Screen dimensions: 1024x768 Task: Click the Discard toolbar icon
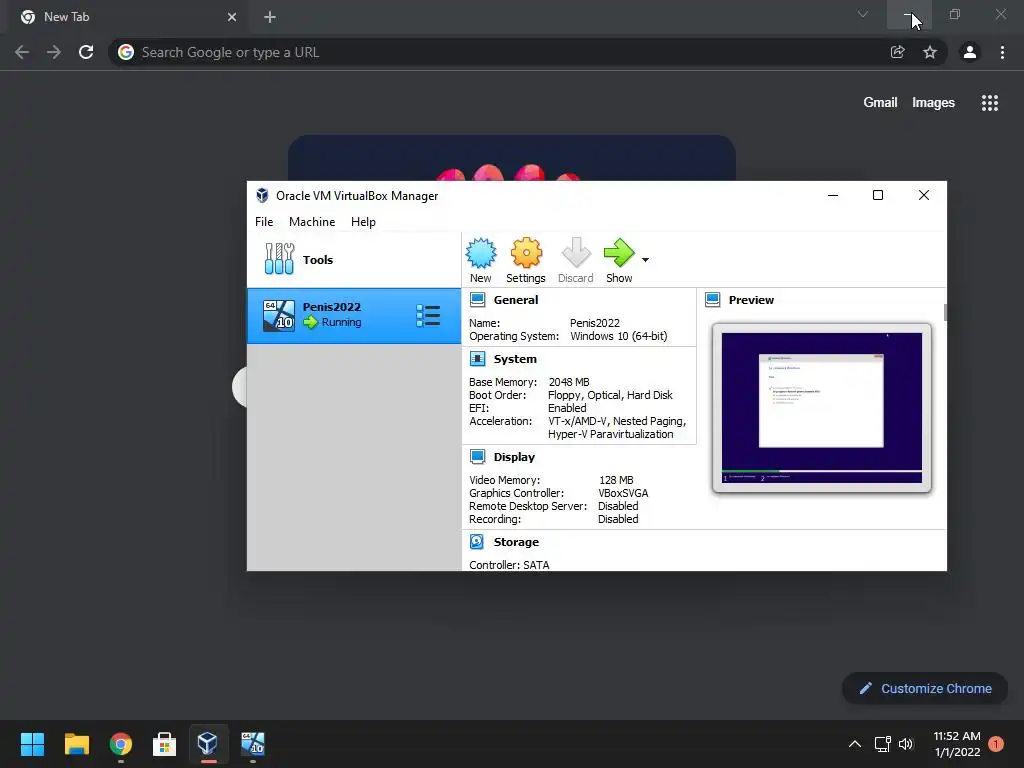[x=576, y=253]
